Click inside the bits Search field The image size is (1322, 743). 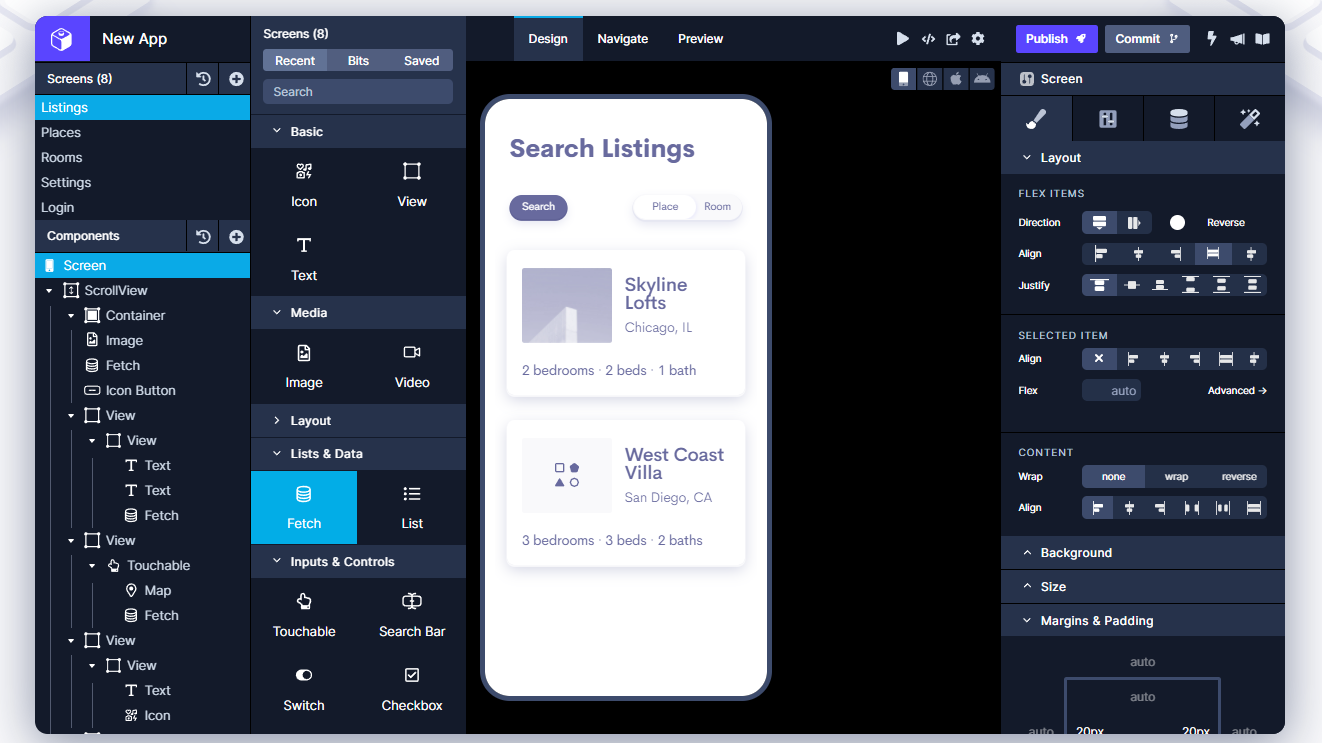click(358, 92)
